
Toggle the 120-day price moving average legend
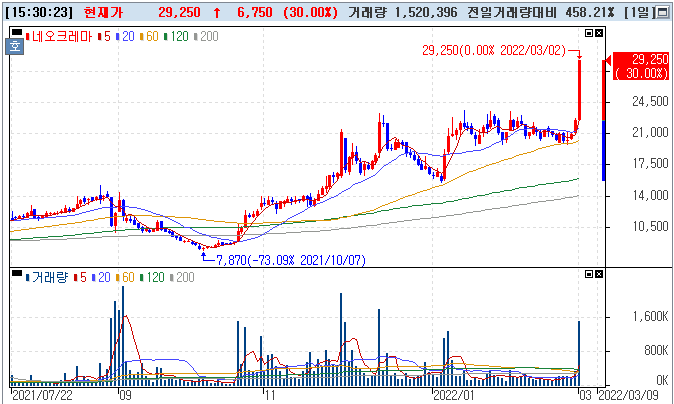coord(177,37)
